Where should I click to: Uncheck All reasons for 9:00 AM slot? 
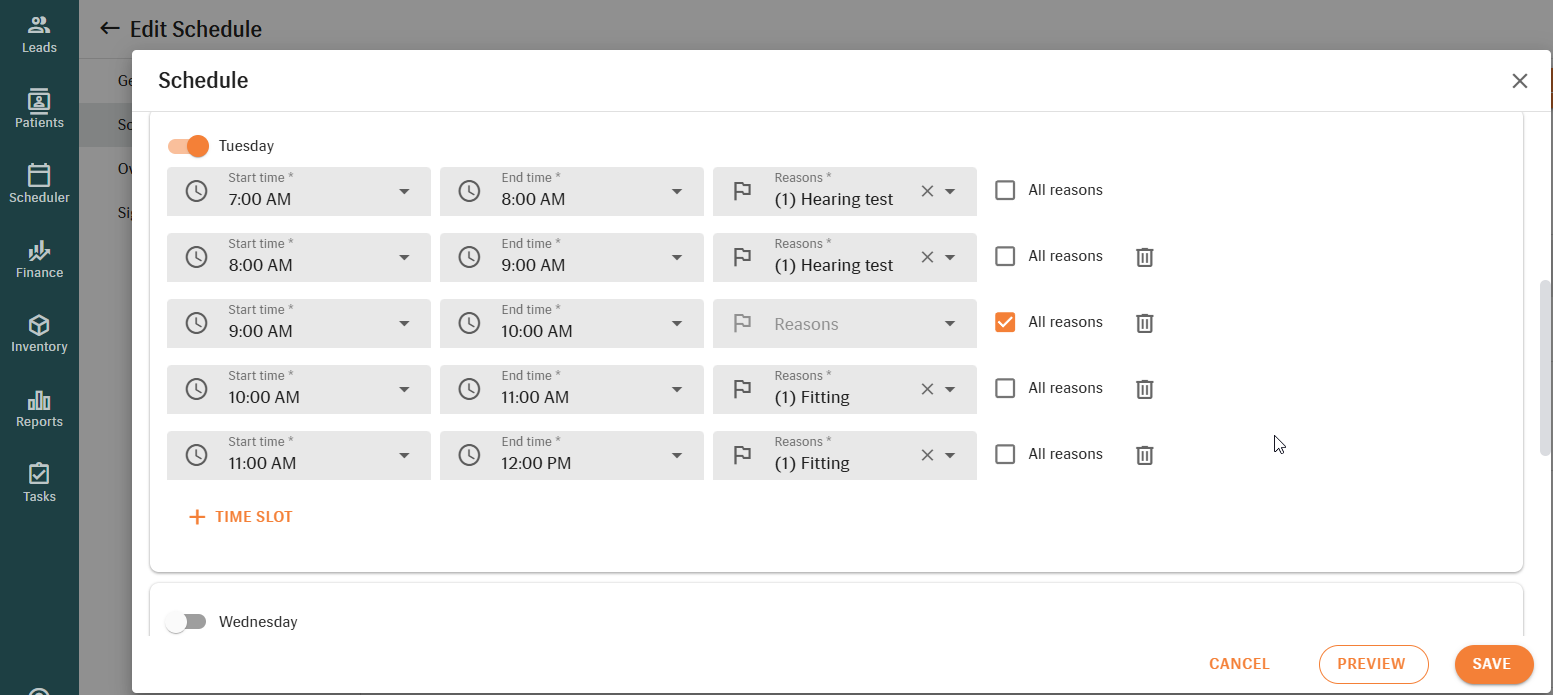[x=1005, y=322]
